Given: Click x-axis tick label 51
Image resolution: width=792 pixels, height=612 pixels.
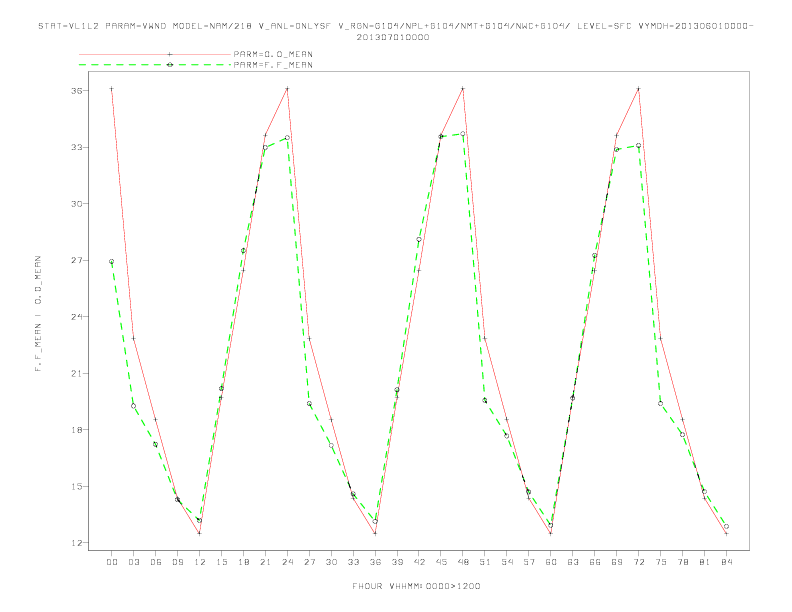Looking at the screenshot, I should point(485,562).
